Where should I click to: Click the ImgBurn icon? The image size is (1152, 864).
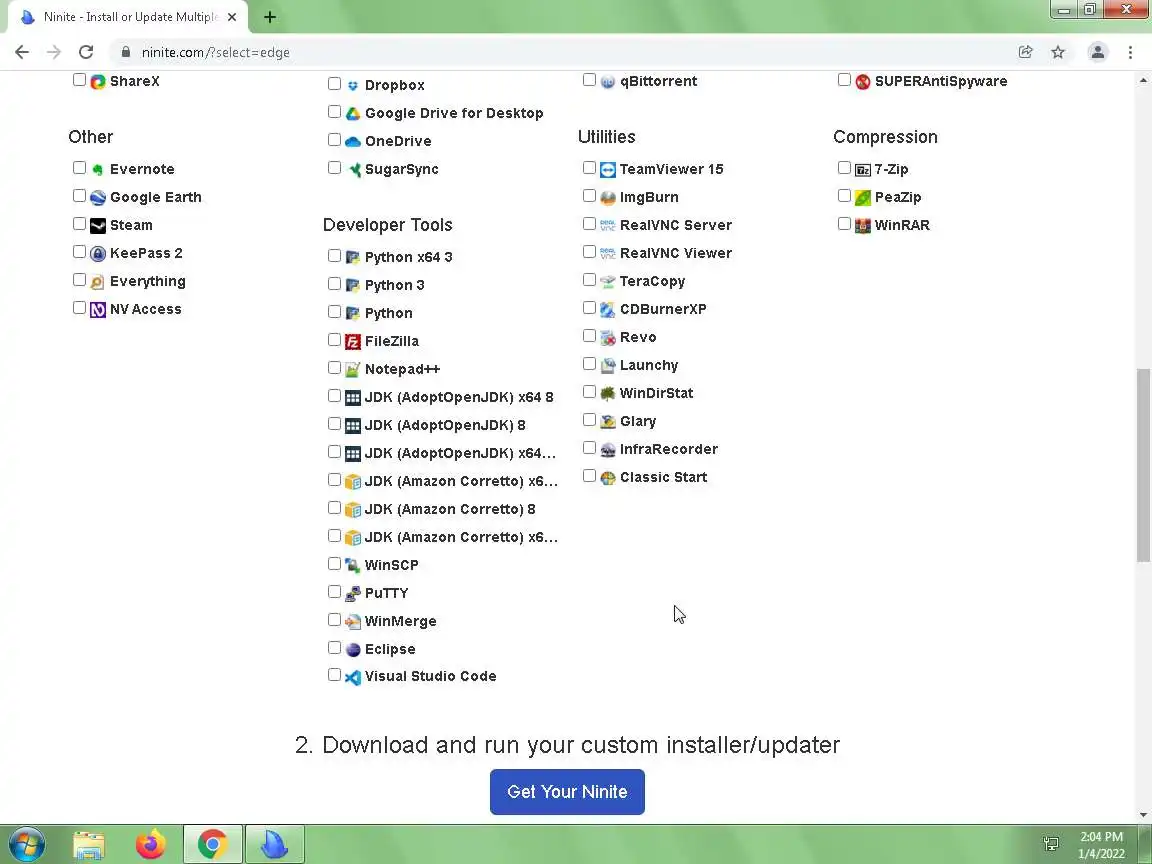tap(608, 198)
